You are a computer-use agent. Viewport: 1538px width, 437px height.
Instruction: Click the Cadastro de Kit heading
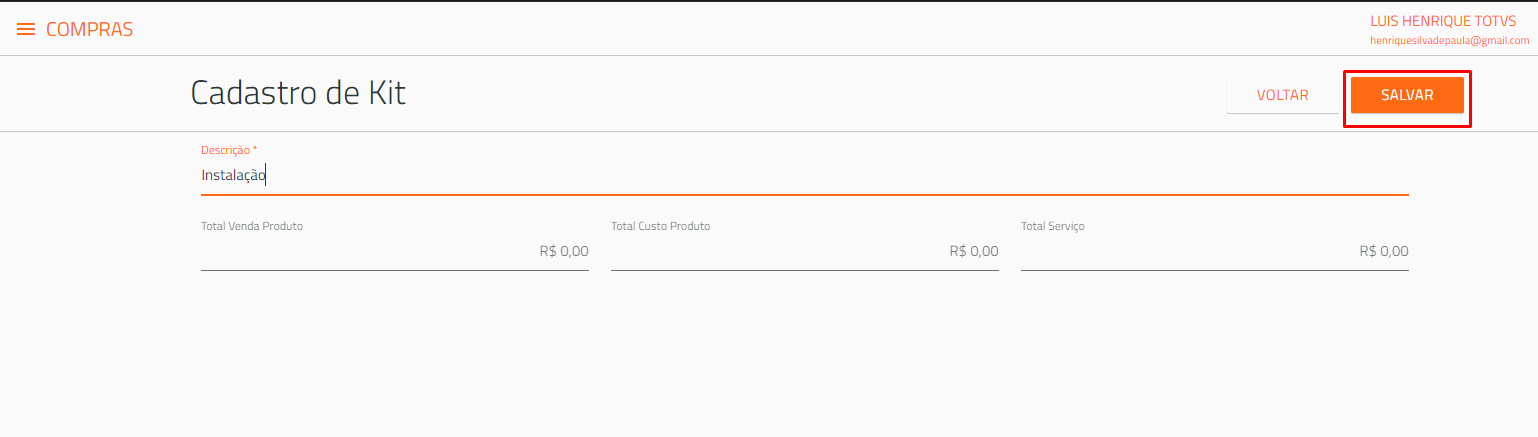tap(298, 93)
